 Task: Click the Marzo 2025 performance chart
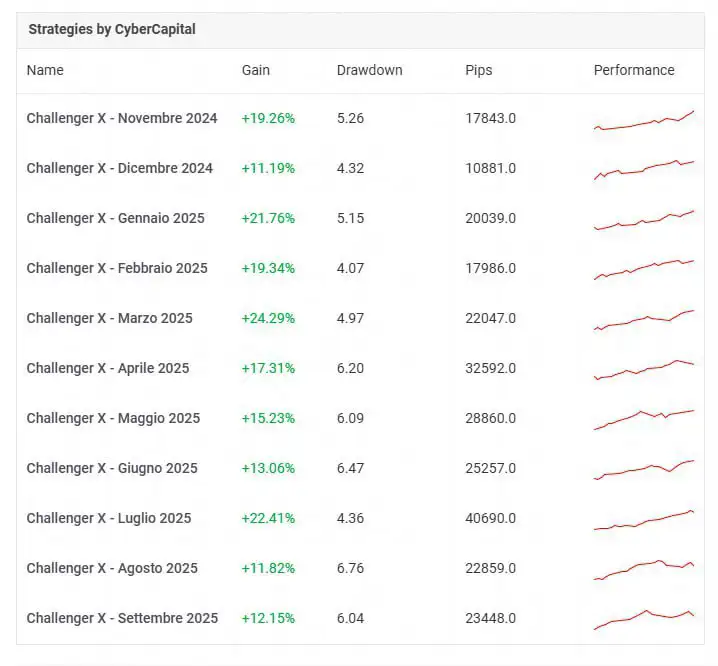[x=643, y=320]
